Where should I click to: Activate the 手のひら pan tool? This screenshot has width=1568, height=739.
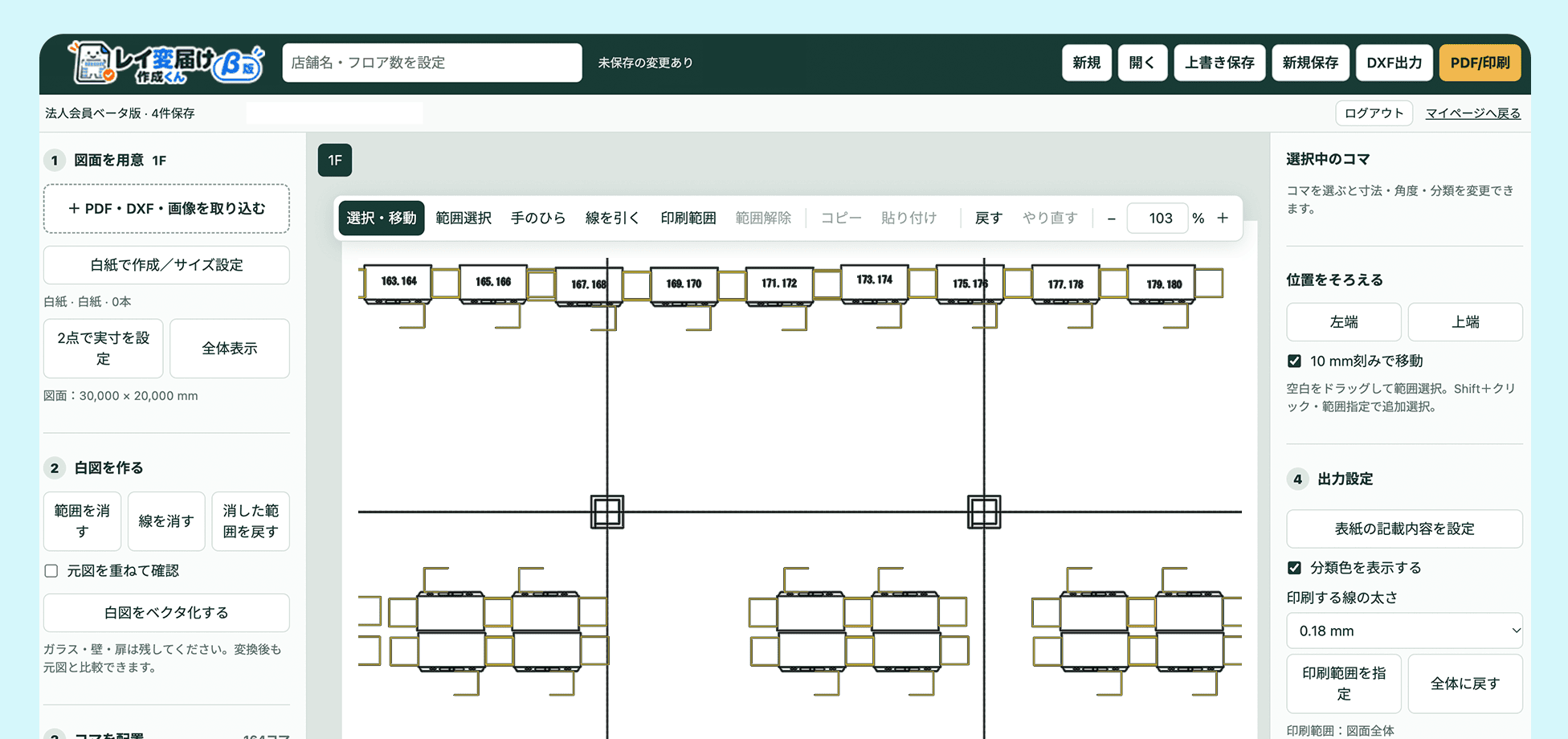(538, 218)
